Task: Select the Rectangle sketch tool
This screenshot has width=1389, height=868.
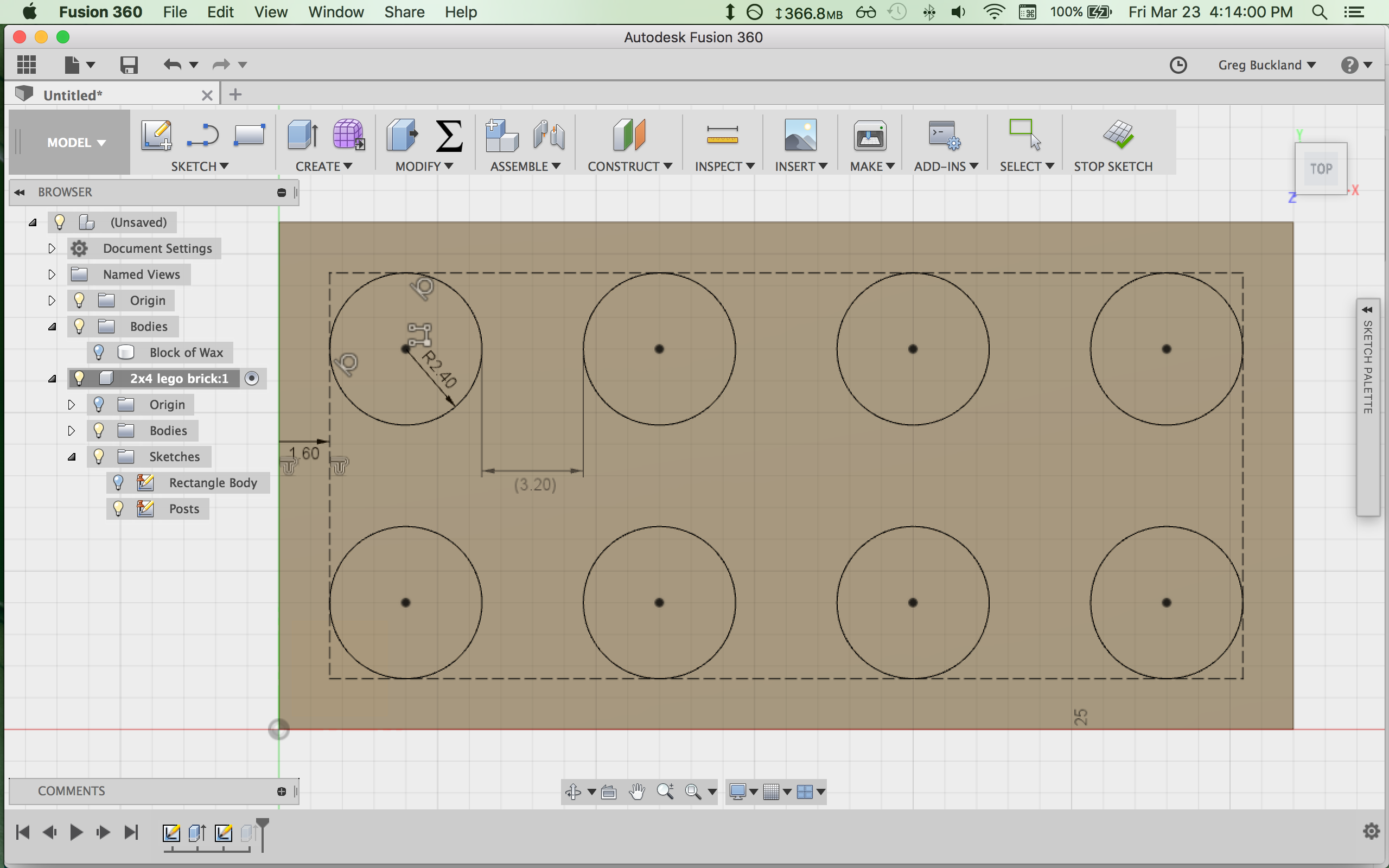Action: click(249, 136)
